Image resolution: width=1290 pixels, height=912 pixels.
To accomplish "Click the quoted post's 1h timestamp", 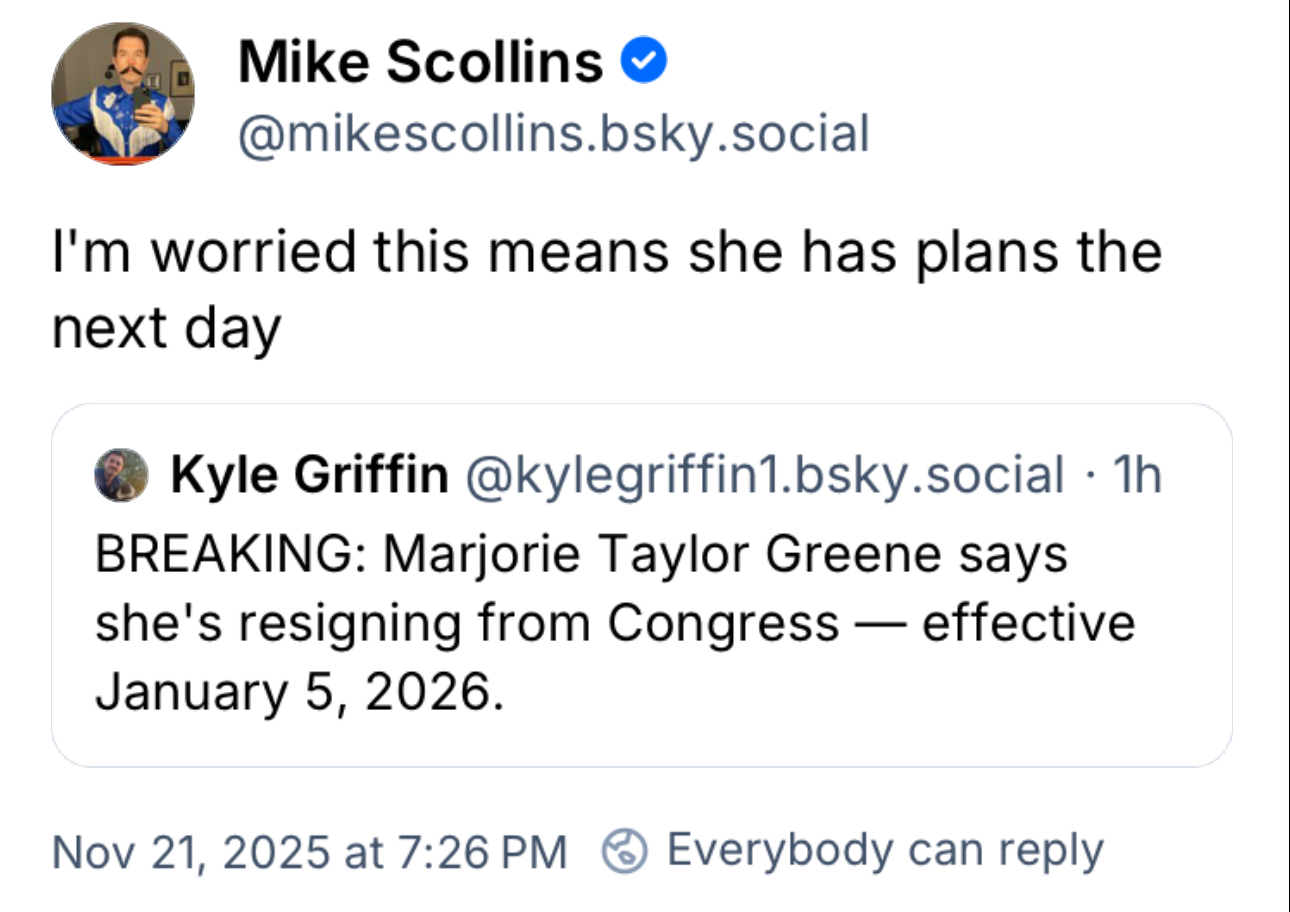I will coord(1138,476).
